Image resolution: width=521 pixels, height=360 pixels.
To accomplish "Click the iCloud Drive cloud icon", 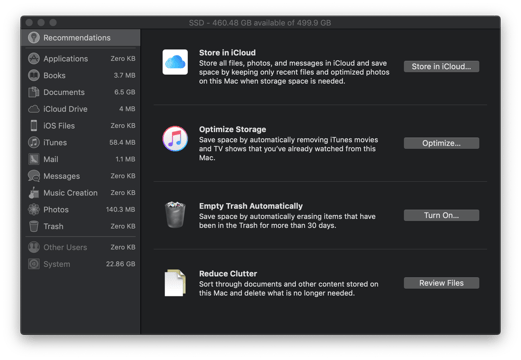I will [34, 109].
